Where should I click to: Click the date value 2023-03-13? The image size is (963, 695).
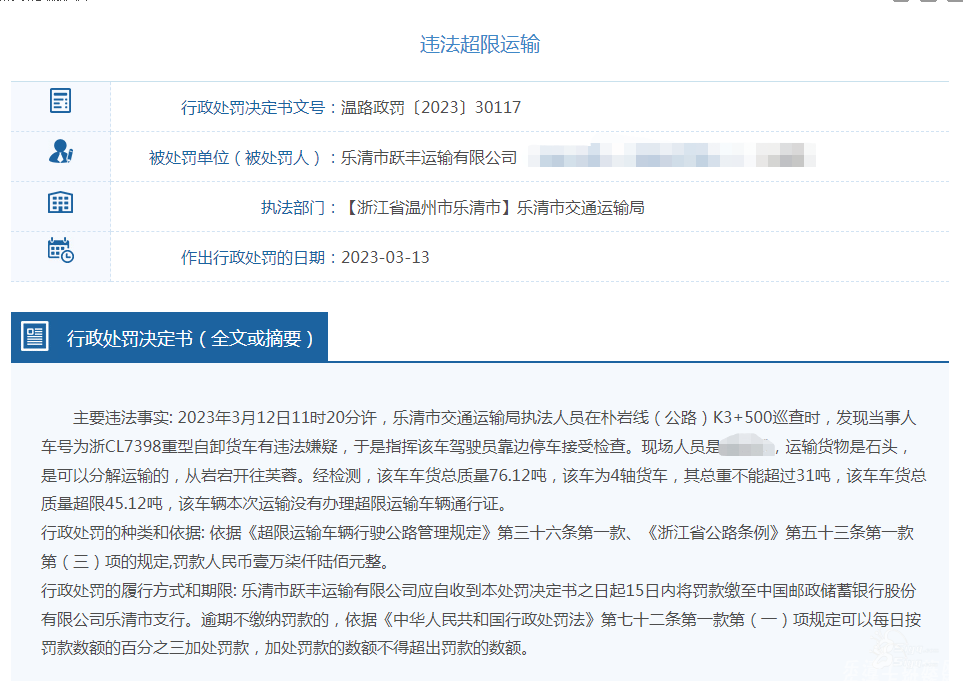click(385, 257)
